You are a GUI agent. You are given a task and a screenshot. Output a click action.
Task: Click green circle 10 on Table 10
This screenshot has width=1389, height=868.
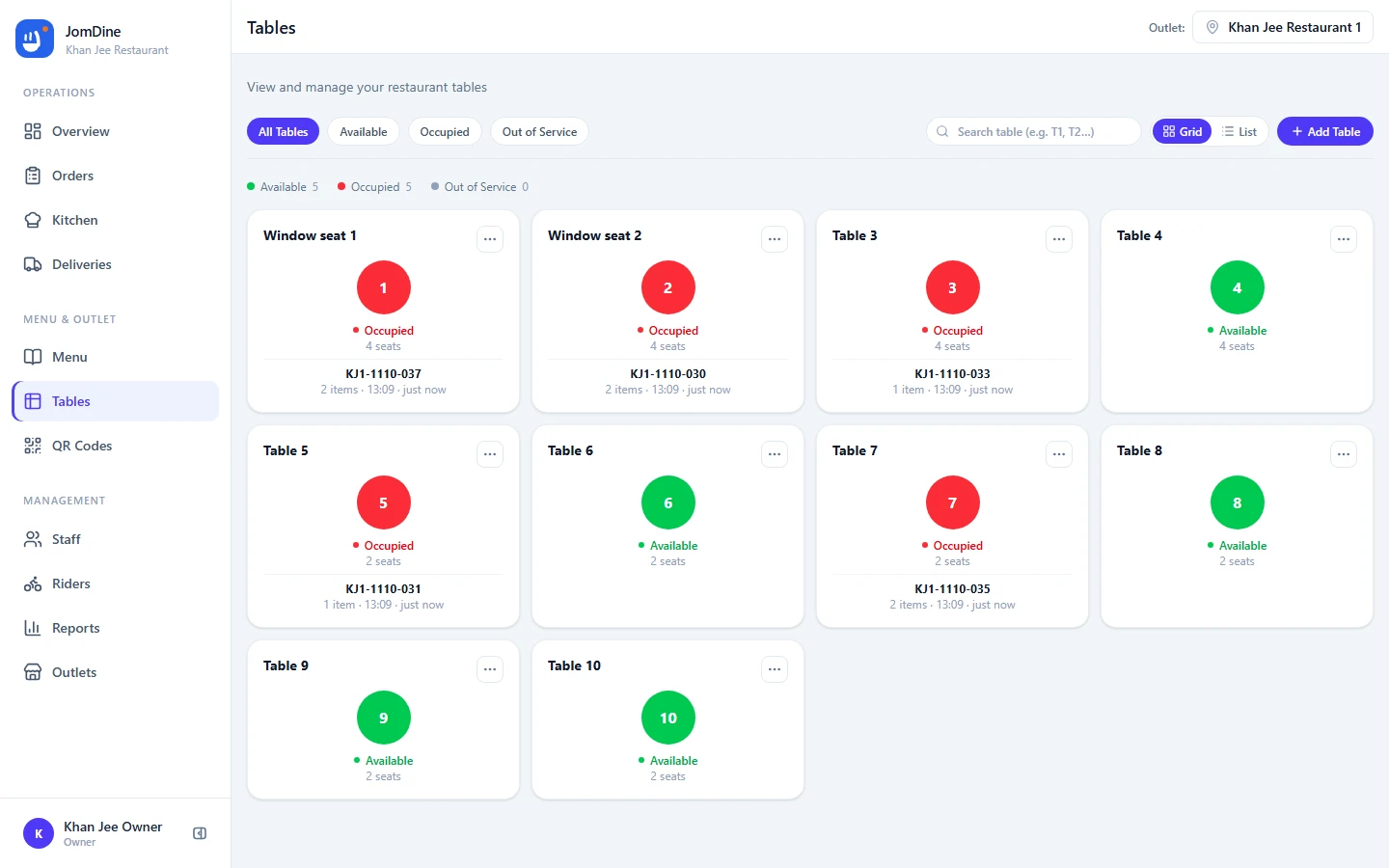pyautogui.click(x=668, y=718)
